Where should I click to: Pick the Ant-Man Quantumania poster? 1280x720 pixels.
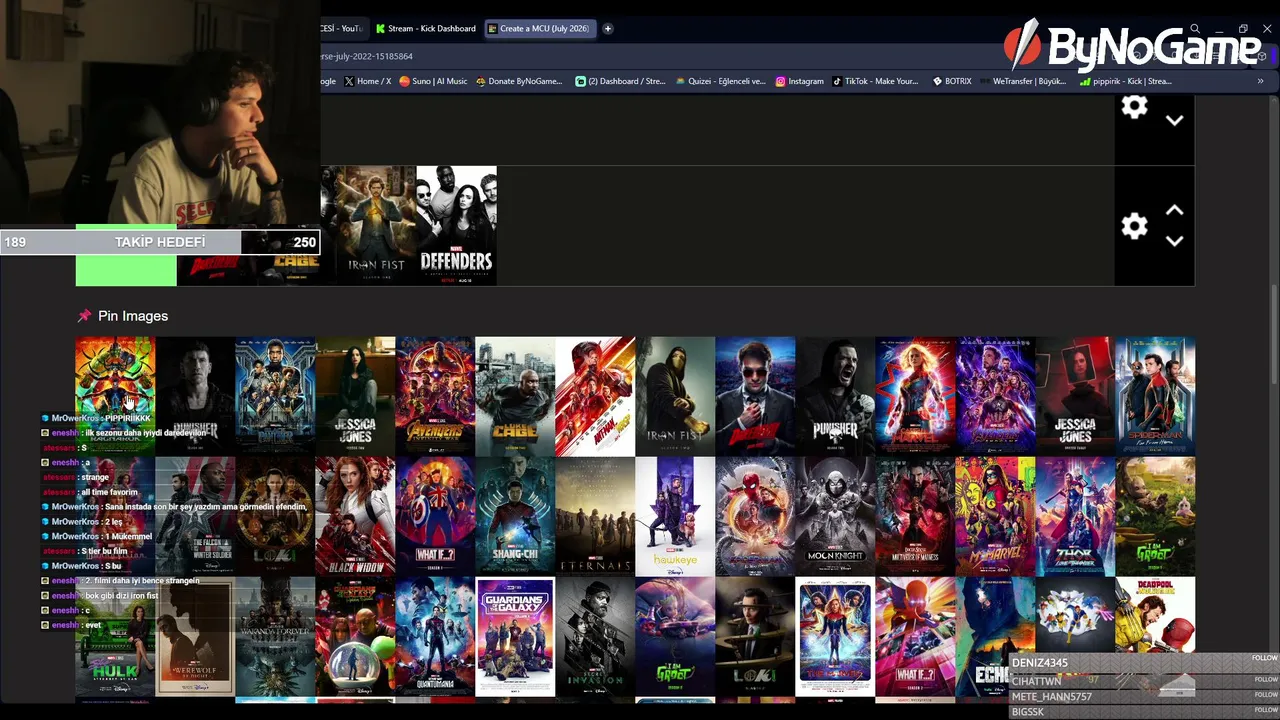point(435,636)
